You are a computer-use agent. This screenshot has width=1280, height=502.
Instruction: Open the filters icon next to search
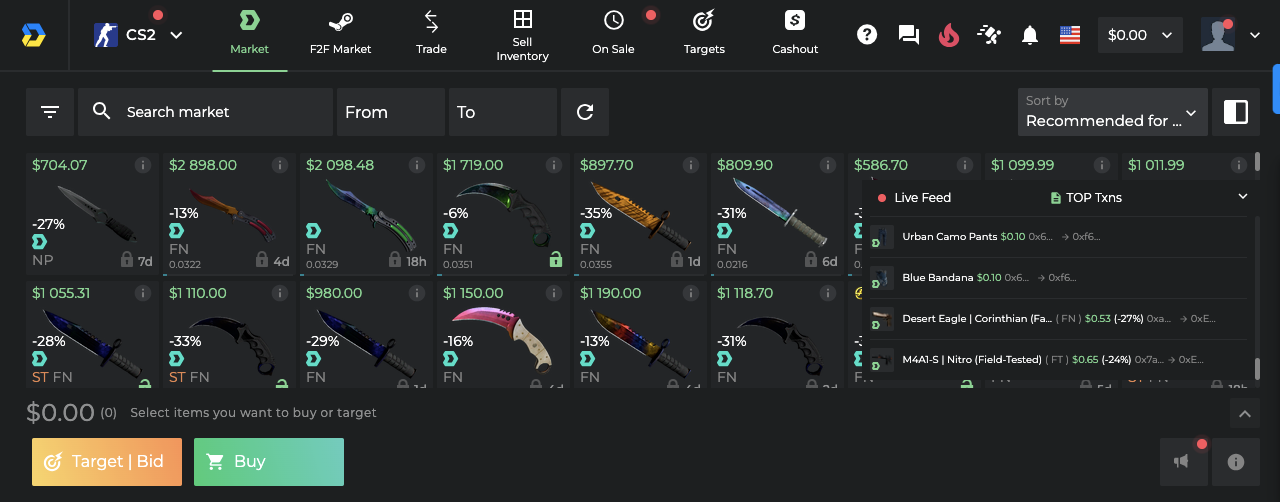[x=50, y=112]
